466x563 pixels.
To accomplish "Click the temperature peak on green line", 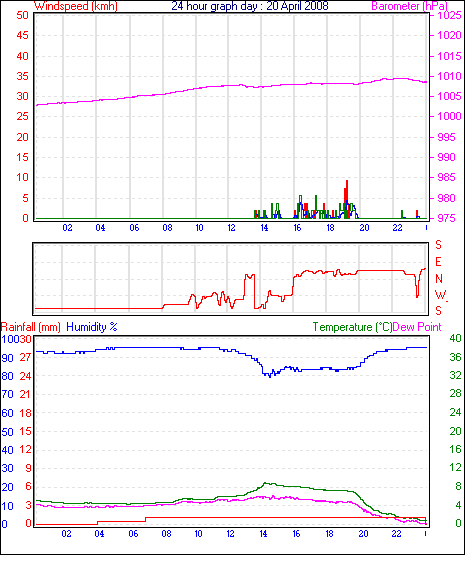I will 265,483.
